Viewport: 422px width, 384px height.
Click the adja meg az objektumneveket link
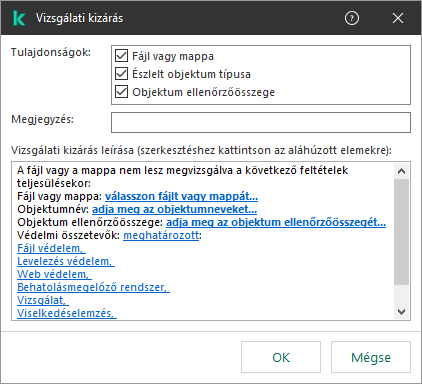174,209
